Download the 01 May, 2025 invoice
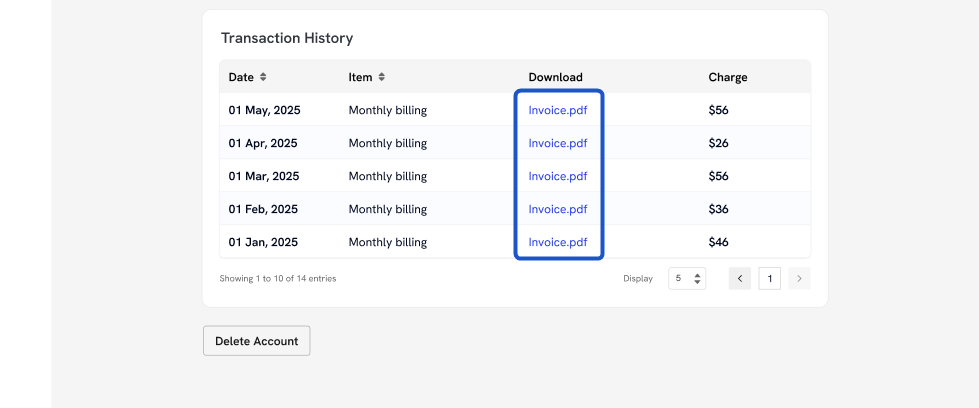Screen dimensions: 979x408 557,110
